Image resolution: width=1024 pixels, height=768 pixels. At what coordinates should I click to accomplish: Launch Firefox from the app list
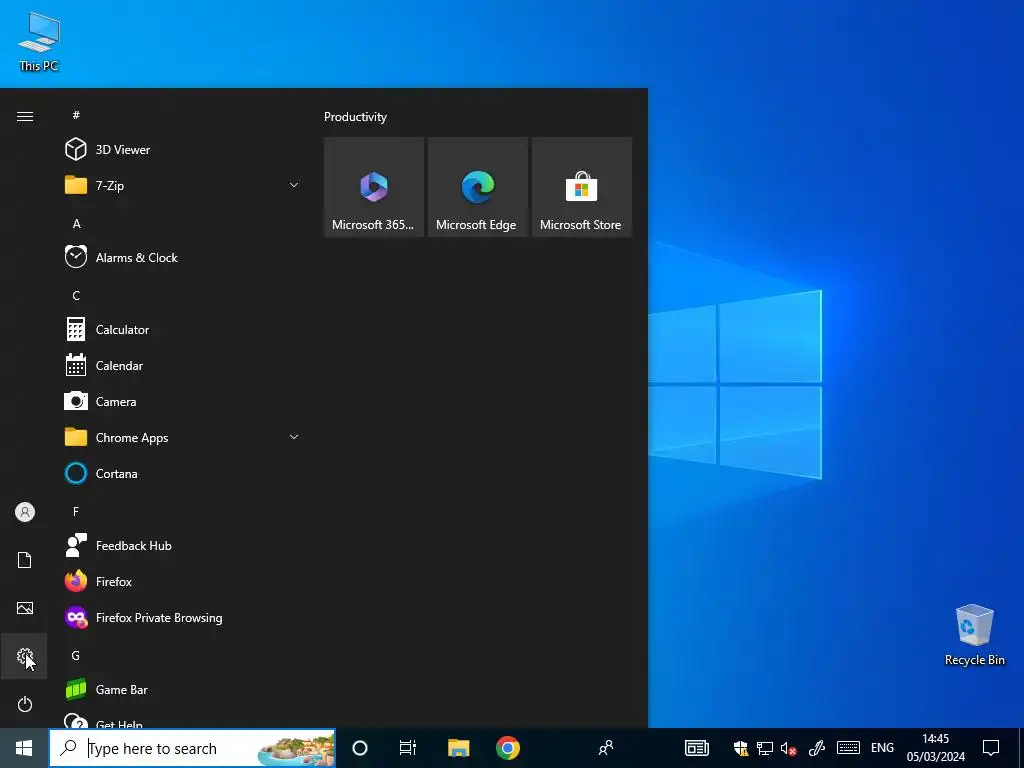183,581
